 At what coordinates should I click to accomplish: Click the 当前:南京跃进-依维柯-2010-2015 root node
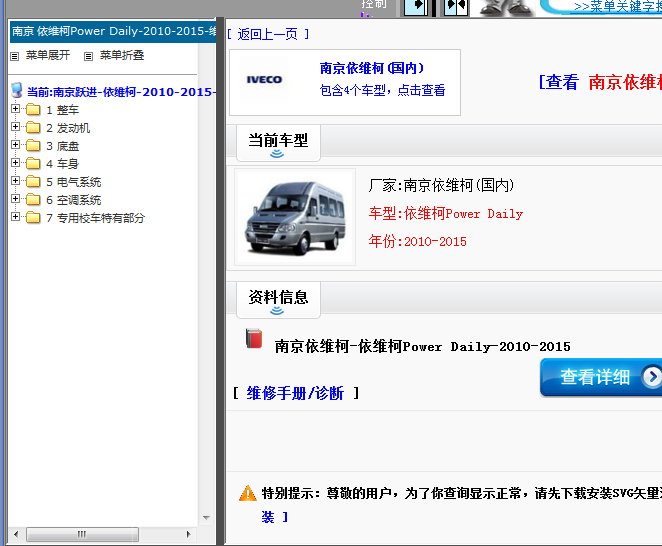click(x=122, y=92)
